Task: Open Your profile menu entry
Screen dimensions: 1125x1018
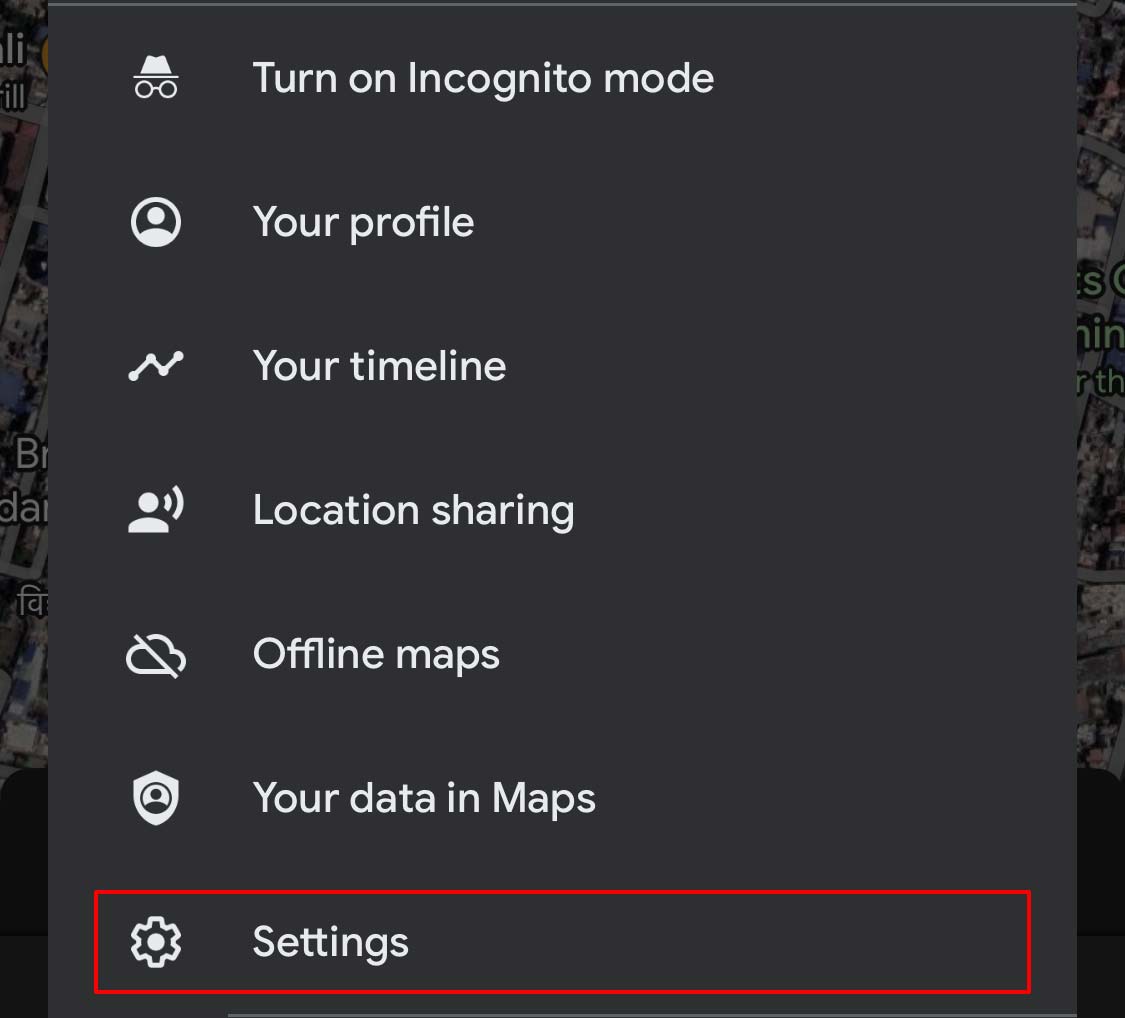Action: coord(562,222)
